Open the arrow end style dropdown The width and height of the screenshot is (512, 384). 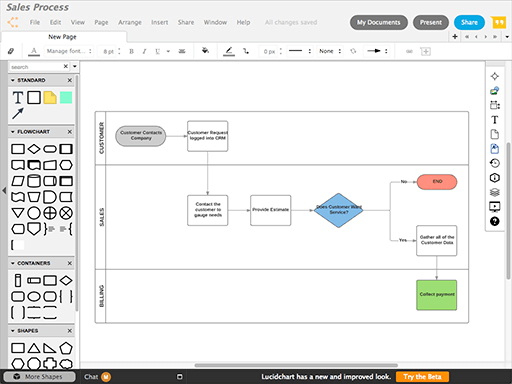pyautogui.click(x=377, y=51)
